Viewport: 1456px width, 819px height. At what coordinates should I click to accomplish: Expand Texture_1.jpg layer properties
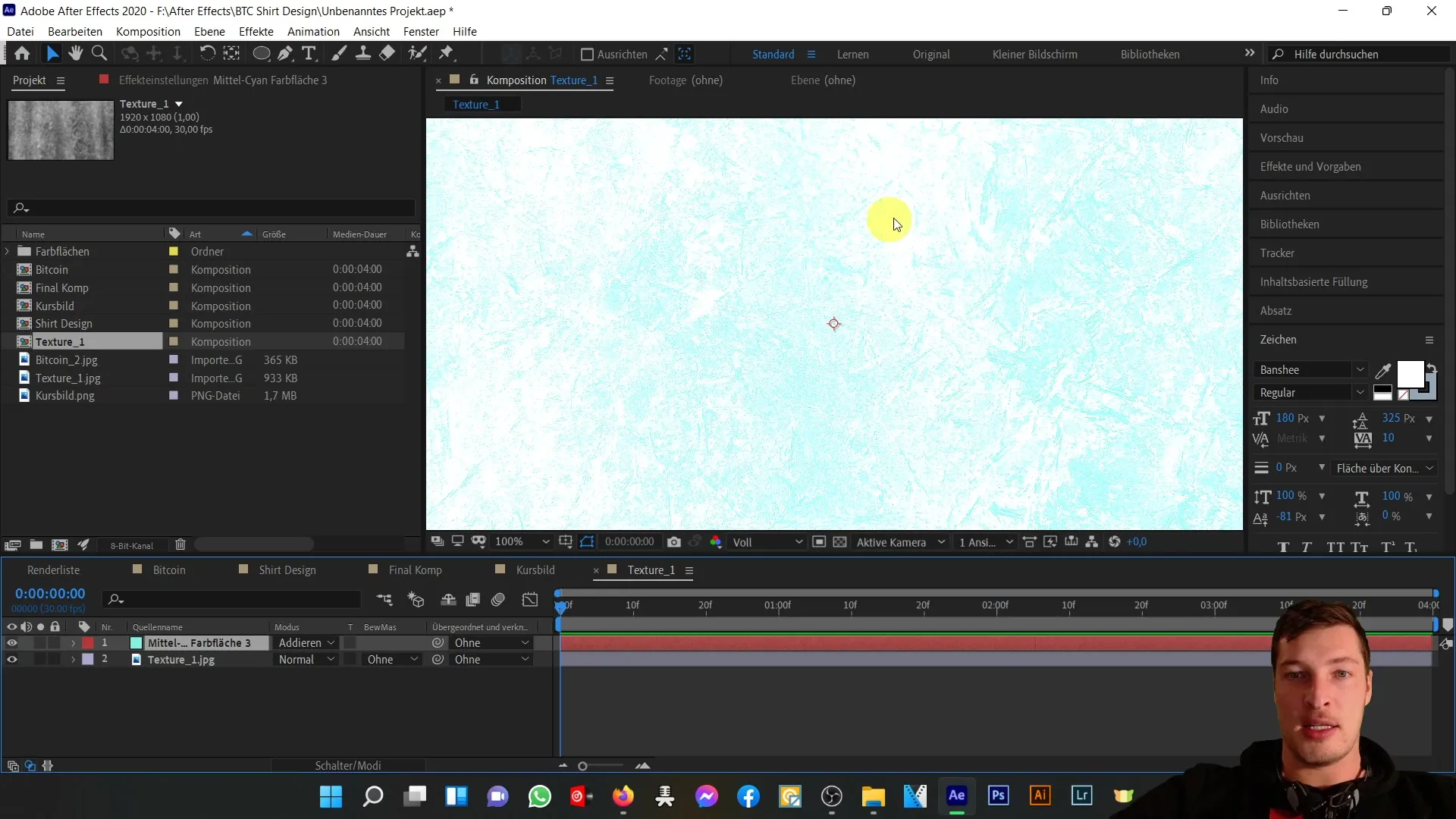point(73,660)
